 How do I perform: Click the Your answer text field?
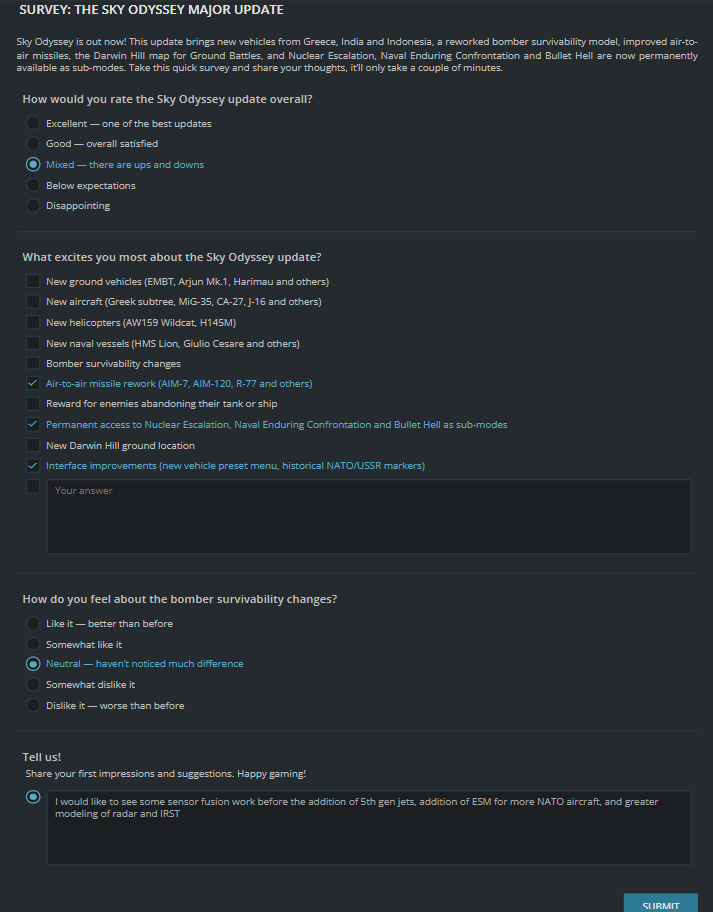pyautogui.click(x=369, y=516)
